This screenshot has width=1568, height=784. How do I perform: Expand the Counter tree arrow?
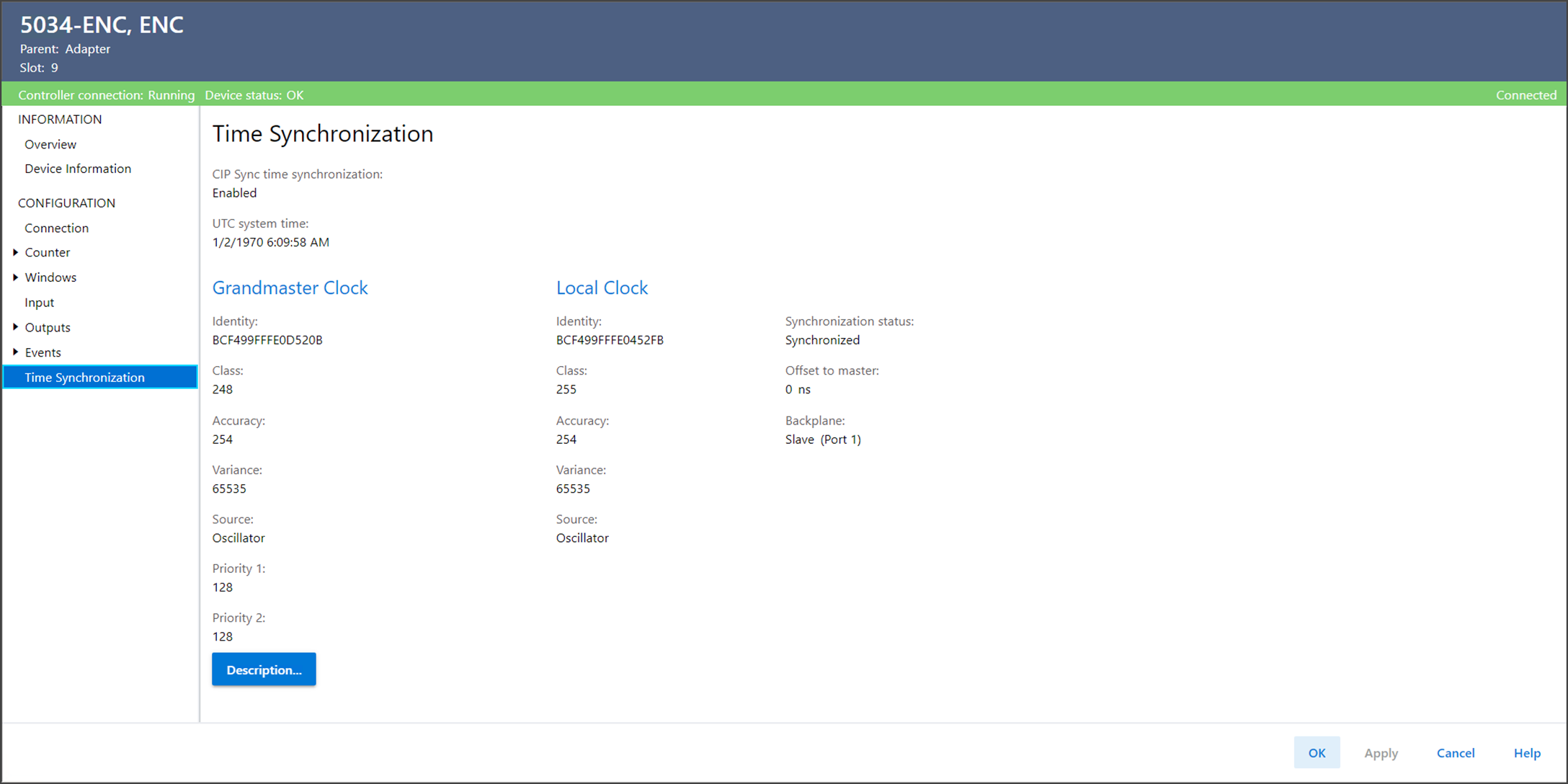pyautogui.click(x=15, y=252)
